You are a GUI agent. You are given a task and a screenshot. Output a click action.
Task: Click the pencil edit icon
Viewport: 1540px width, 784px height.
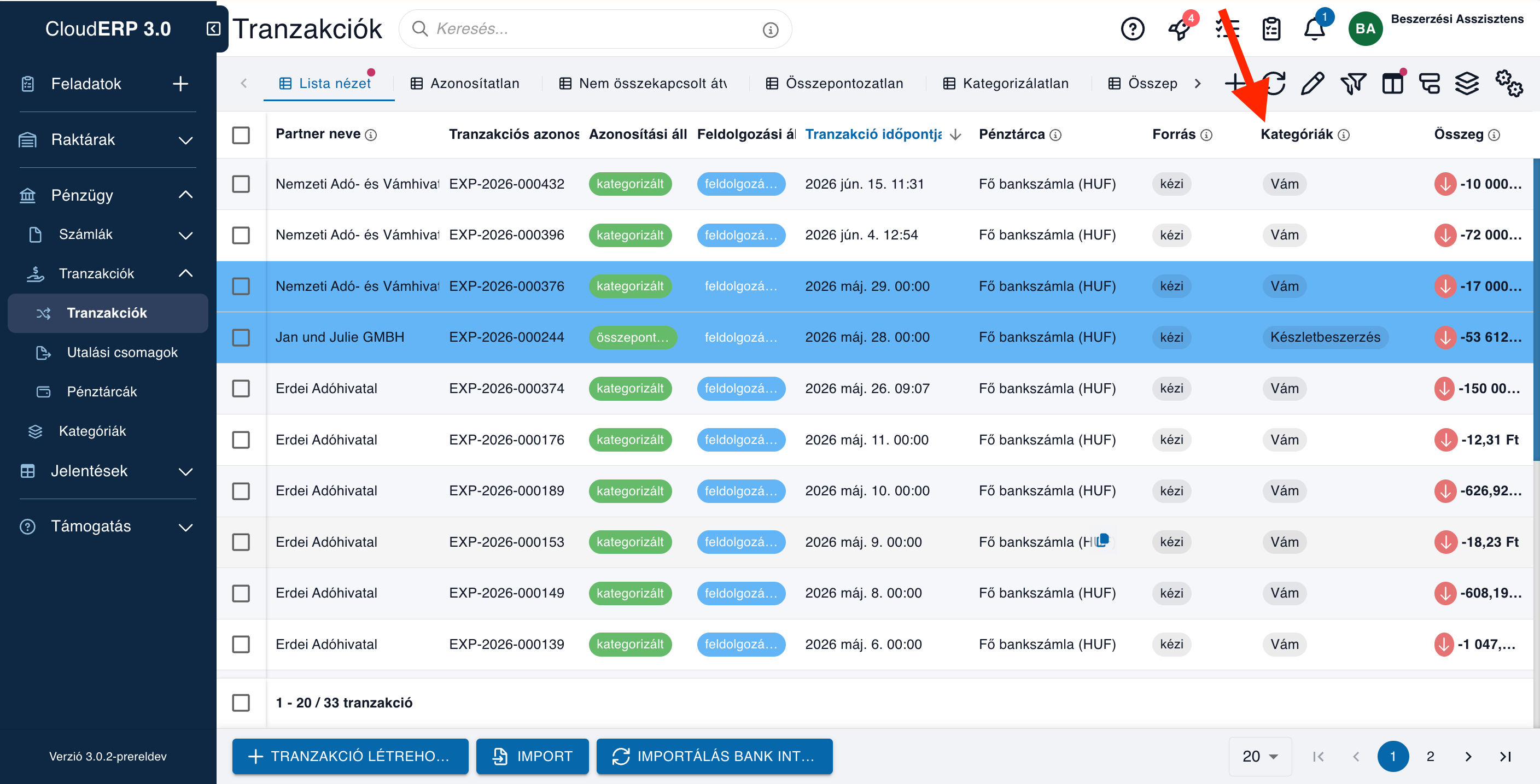[1312, 84]
